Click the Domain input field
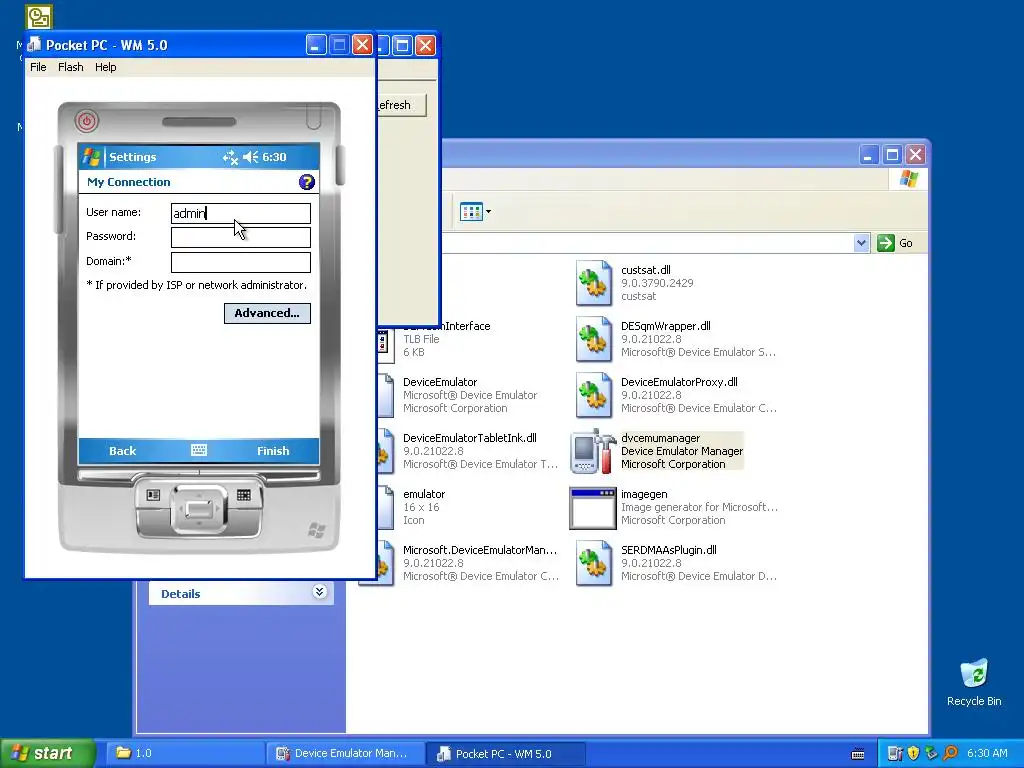The width and height of the screenshot is (1024, 768). pos(240,262)
